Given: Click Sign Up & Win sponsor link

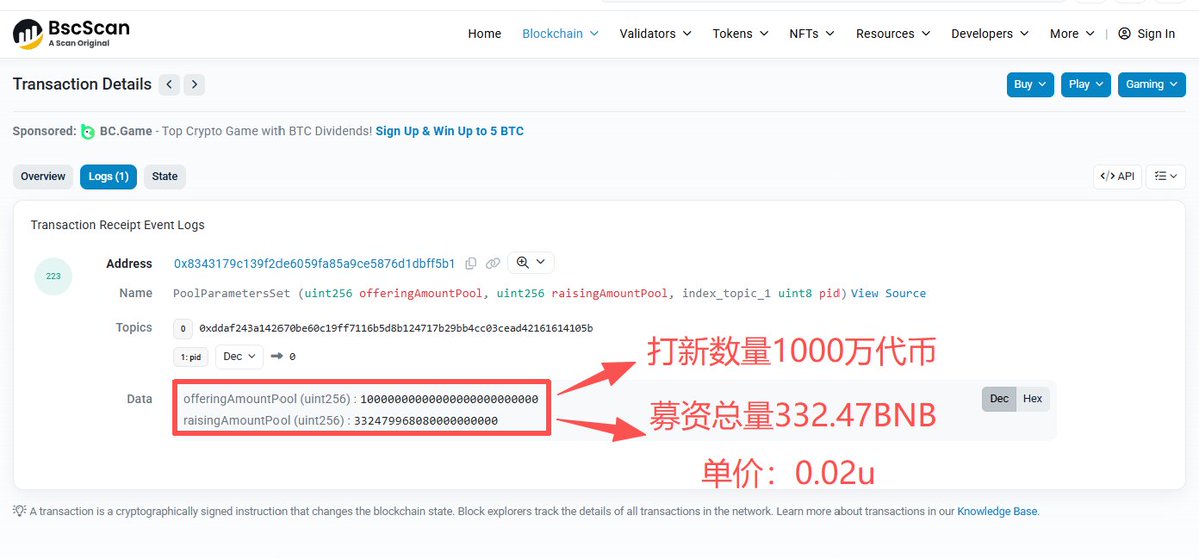Looking at the screenshot, I should coord(450,131).
